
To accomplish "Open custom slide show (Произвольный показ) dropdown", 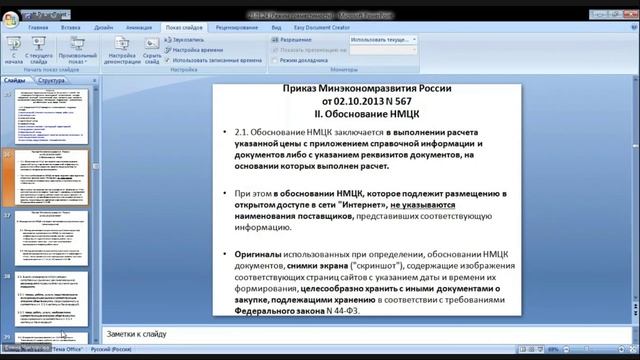I will point(78,51).
